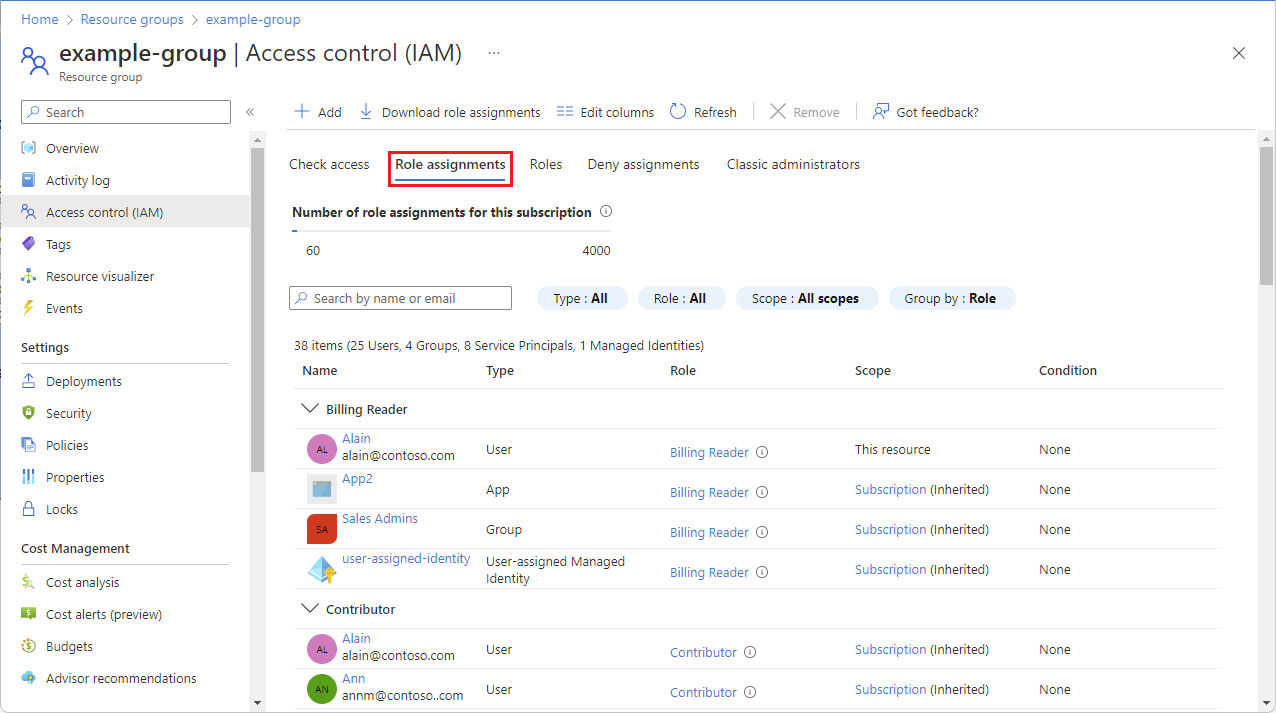Open Alain's user profile link
This screenshot has height=713, width=1276.
pyautogui.click(x=356, y=437)
